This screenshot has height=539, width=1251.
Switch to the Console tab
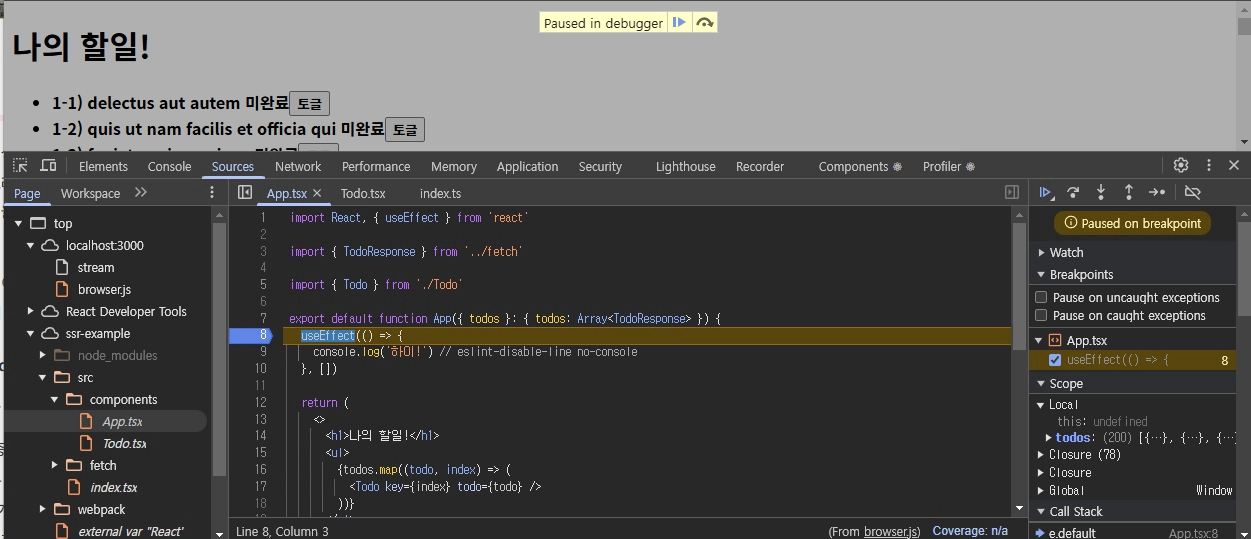click(169, 166)
